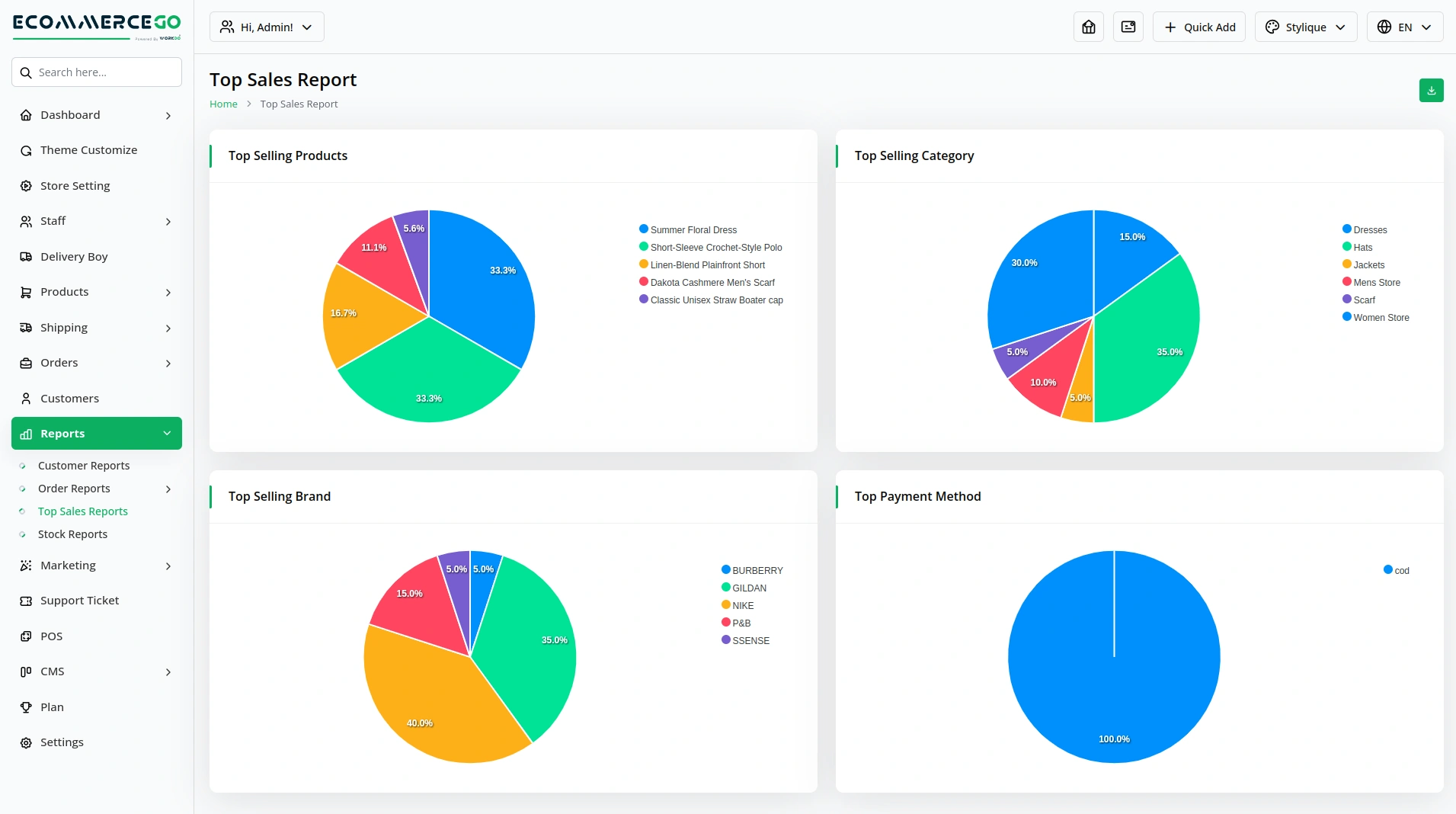Click the POS icon in sidebar
This screenshot has width=1456, height=814.
pyautogui.click(x=26, y=636)
